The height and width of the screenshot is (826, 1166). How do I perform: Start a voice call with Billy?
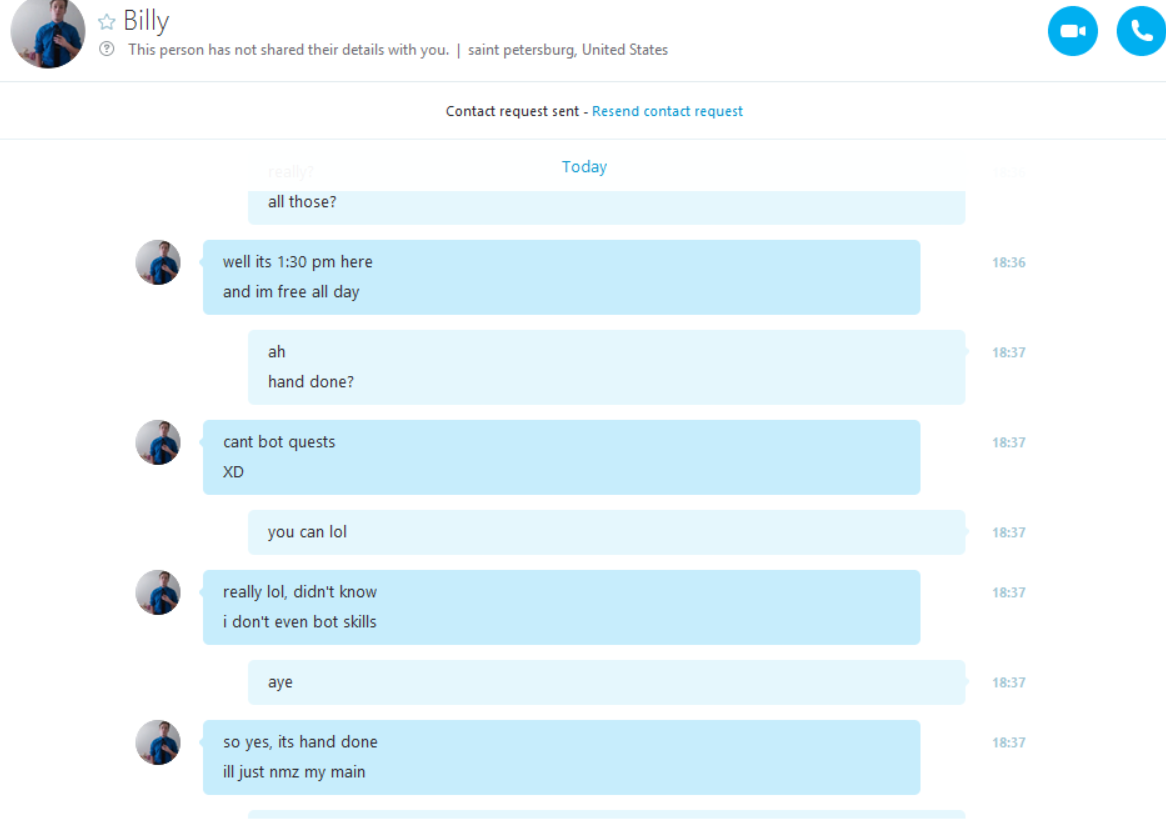point(1141,31)
